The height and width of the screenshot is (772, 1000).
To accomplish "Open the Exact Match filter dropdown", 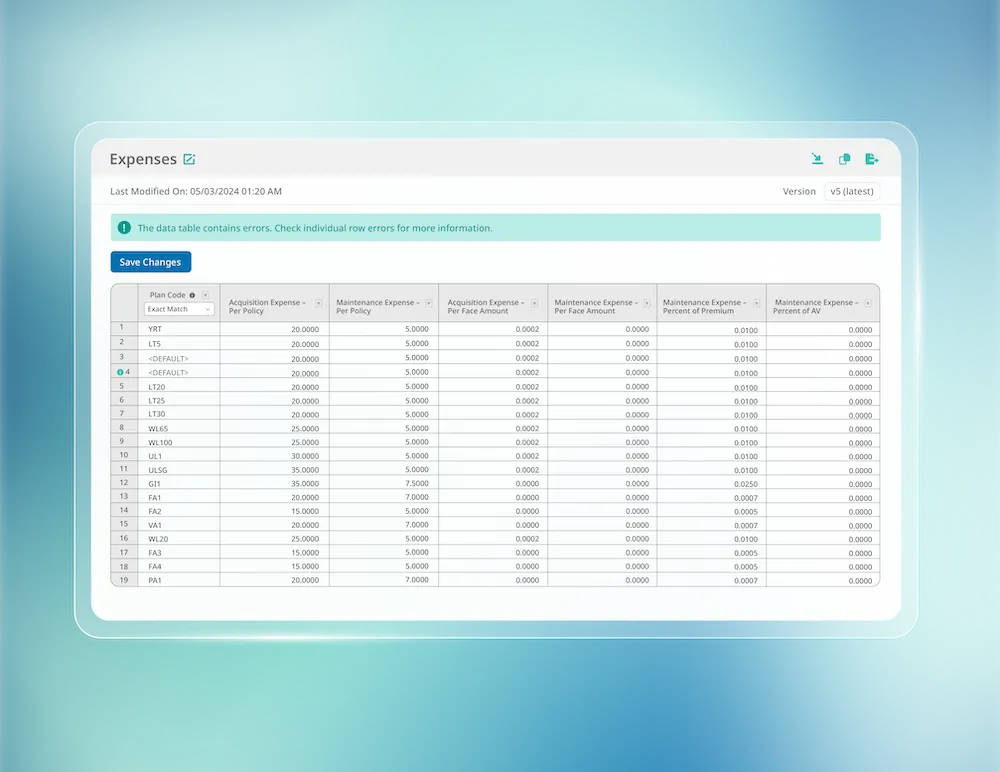I will point(179,309).
